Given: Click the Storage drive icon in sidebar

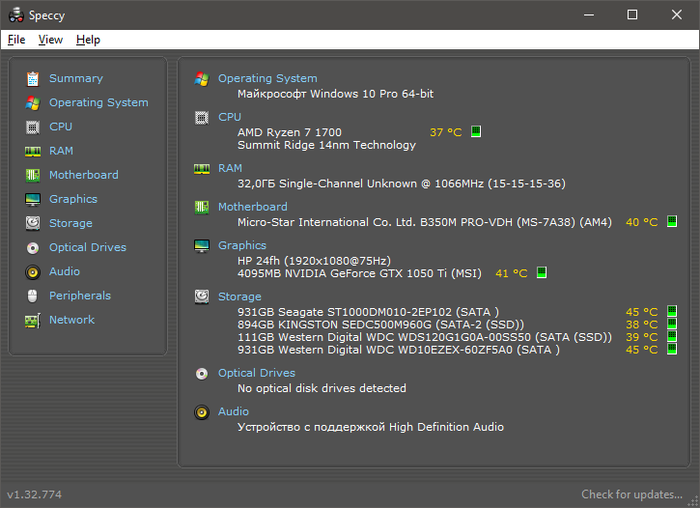Looking at the screenshot, I should click(x=33, y=223).
